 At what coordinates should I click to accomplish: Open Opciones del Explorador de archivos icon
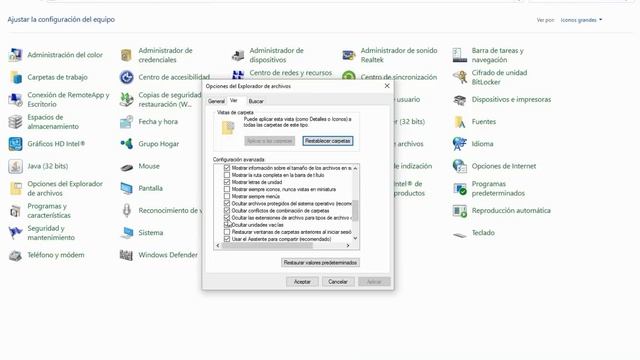(16, 189)
